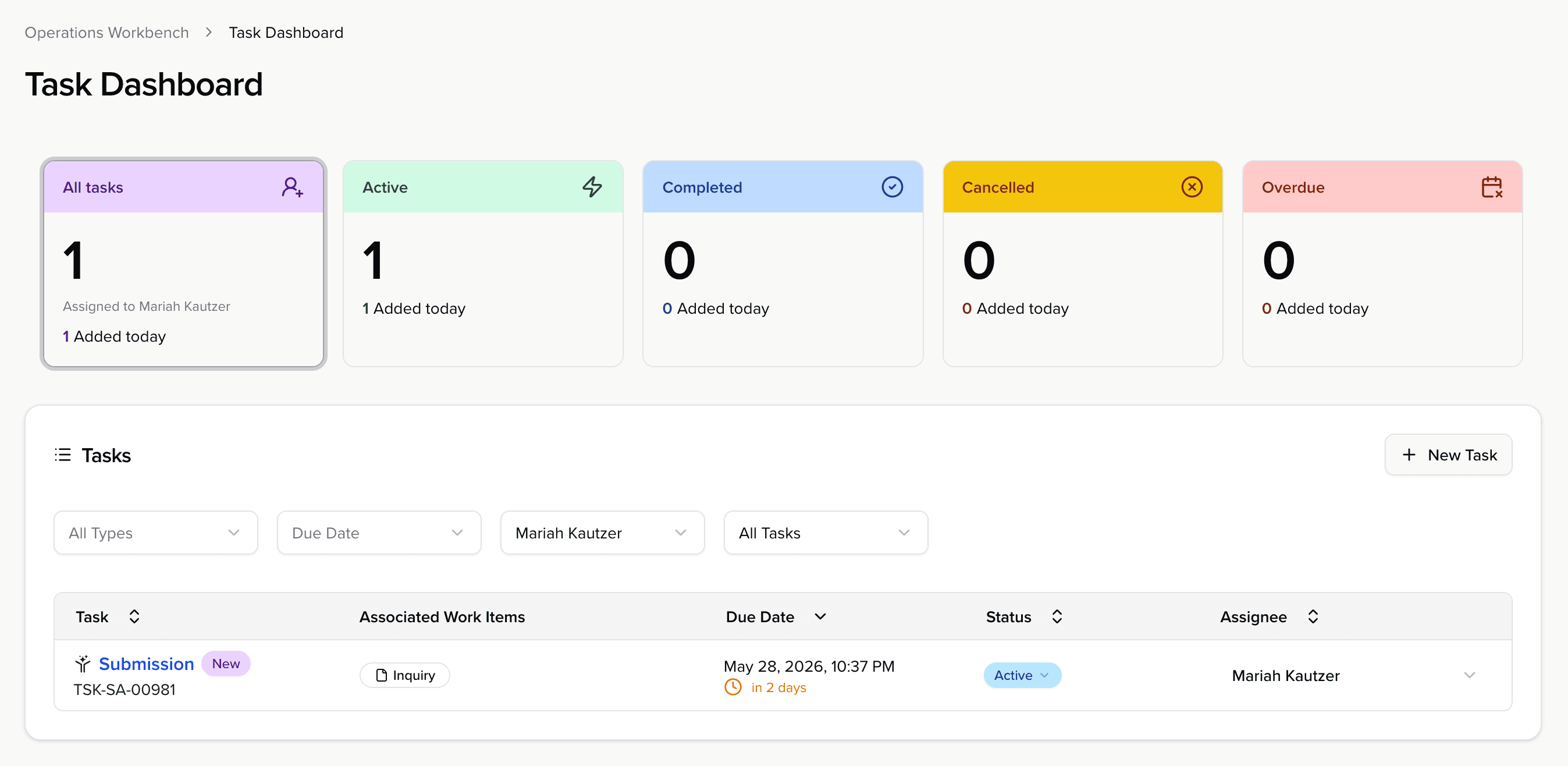
Task: Sort by Assignee column arrows
Action: tap(1313, 617)
